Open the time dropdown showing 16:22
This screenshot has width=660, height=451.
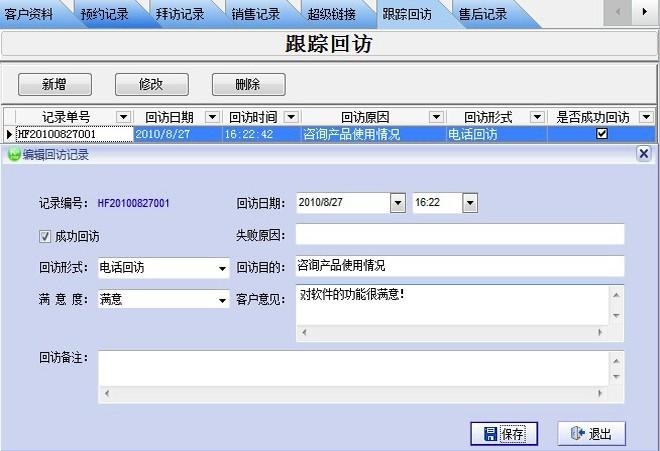point(470,203)
